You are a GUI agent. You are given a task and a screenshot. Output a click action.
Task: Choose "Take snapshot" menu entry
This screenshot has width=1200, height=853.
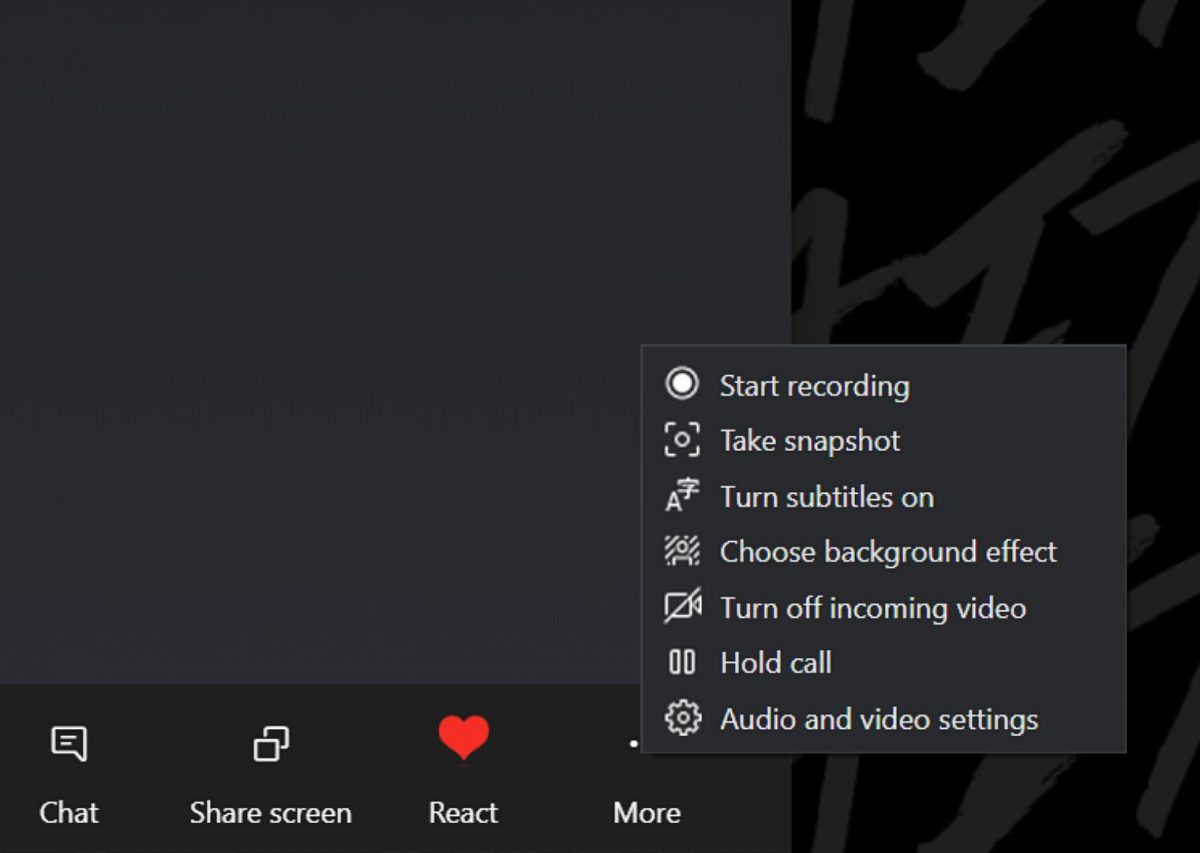pos(810,441)
